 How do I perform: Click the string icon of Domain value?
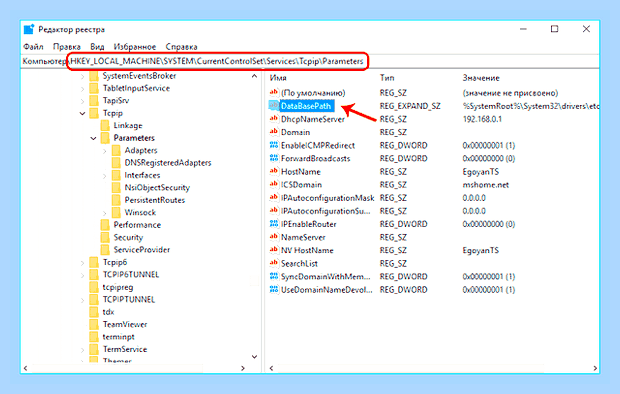[x=274, y=132]
